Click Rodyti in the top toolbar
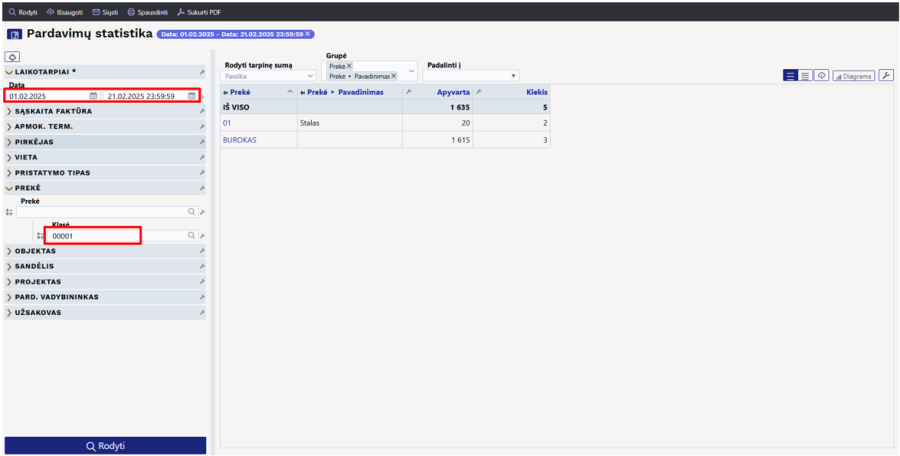The height and width of the screenshot is (456, 900). click(x=23, y=12)
